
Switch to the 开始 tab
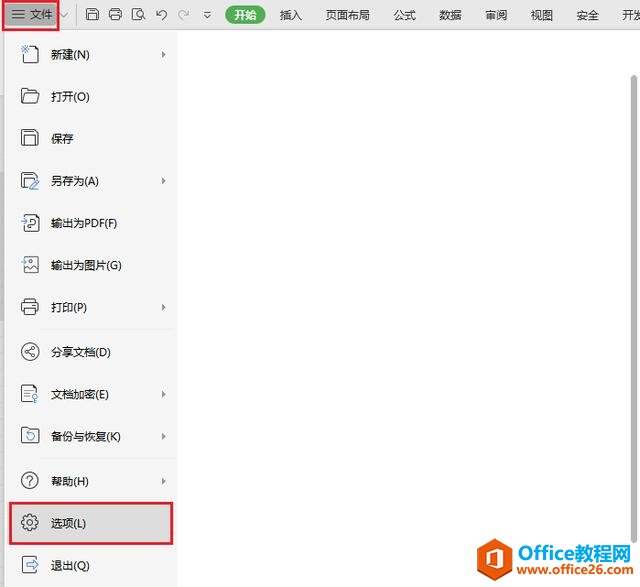pyautogui.click(x=245, y=15)
